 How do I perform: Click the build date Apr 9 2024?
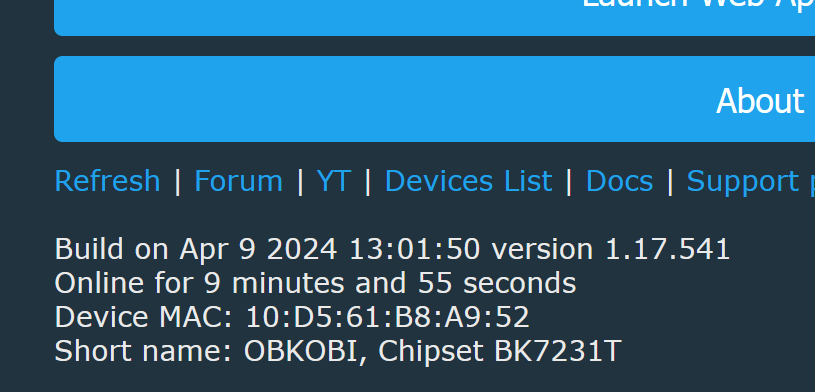[258, 249]
